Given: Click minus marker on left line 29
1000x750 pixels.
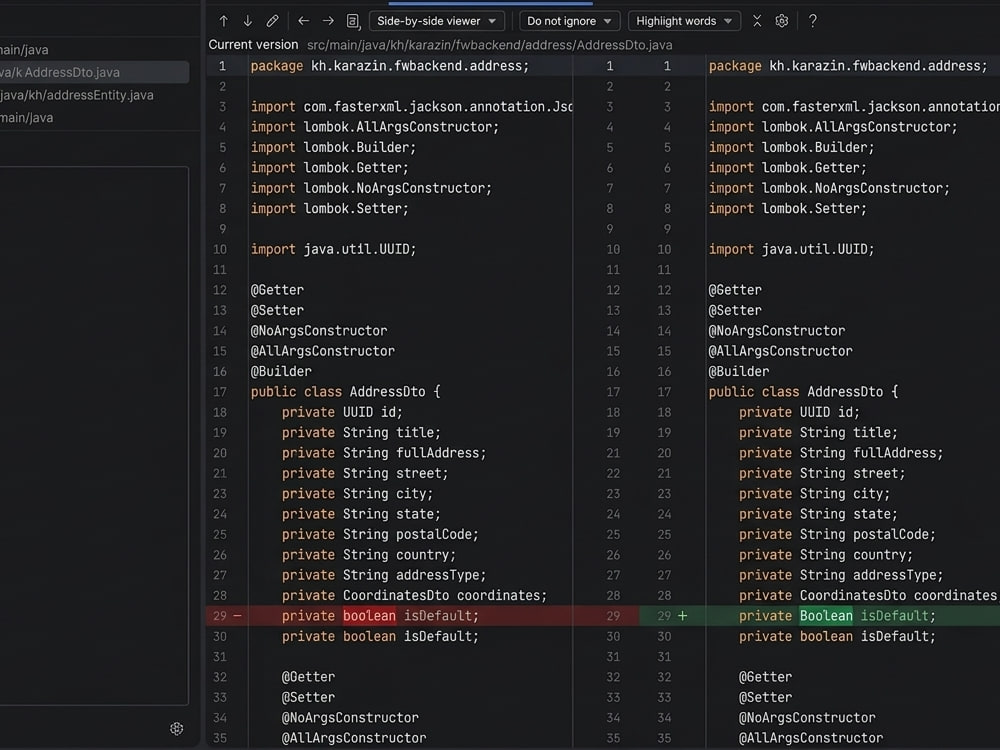Looking at the screenshot, I should 237,615.
